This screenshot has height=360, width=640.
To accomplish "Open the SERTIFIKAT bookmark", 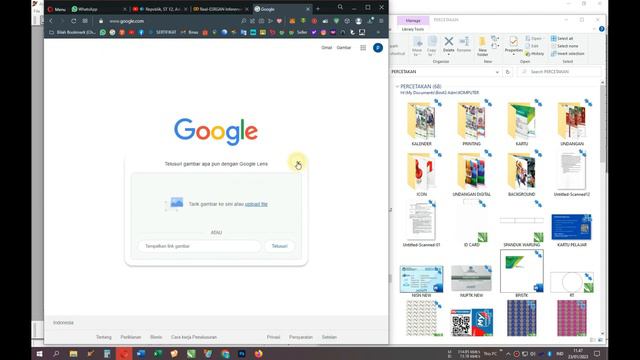I will (163, 32).
